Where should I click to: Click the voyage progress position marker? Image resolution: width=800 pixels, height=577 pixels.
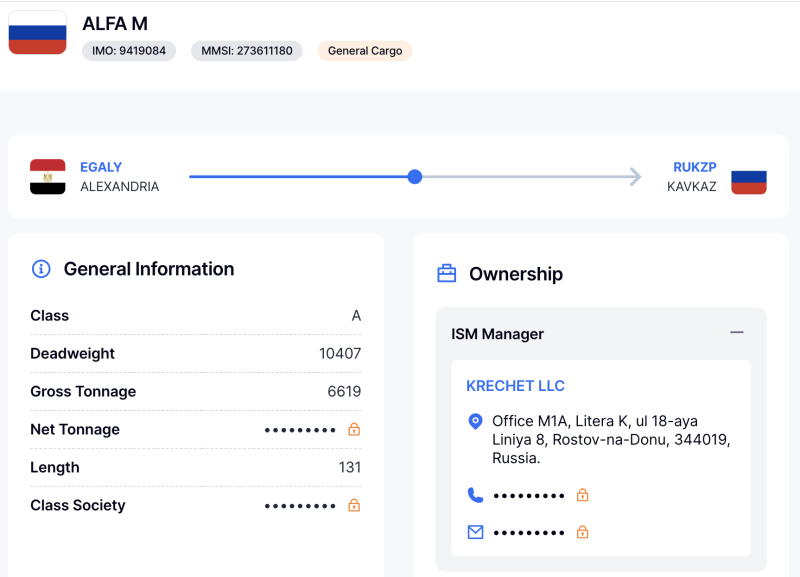[415, 177]
